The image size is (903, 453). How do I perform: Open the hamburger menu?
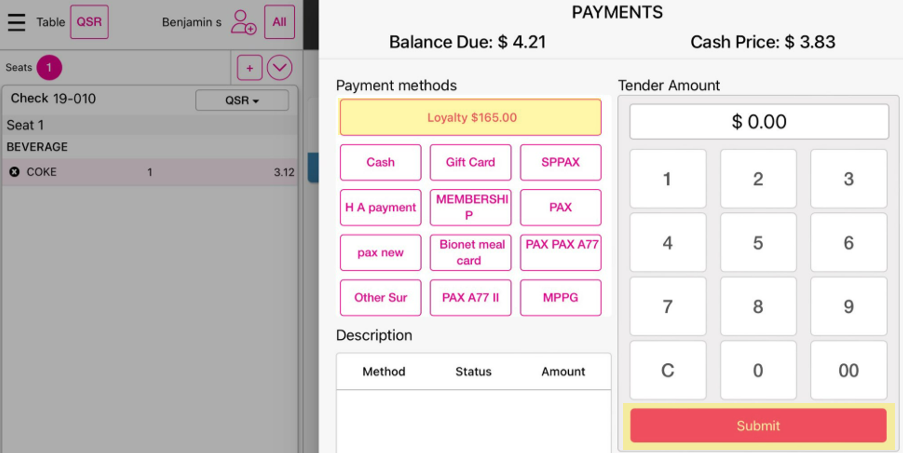[16, 22]
